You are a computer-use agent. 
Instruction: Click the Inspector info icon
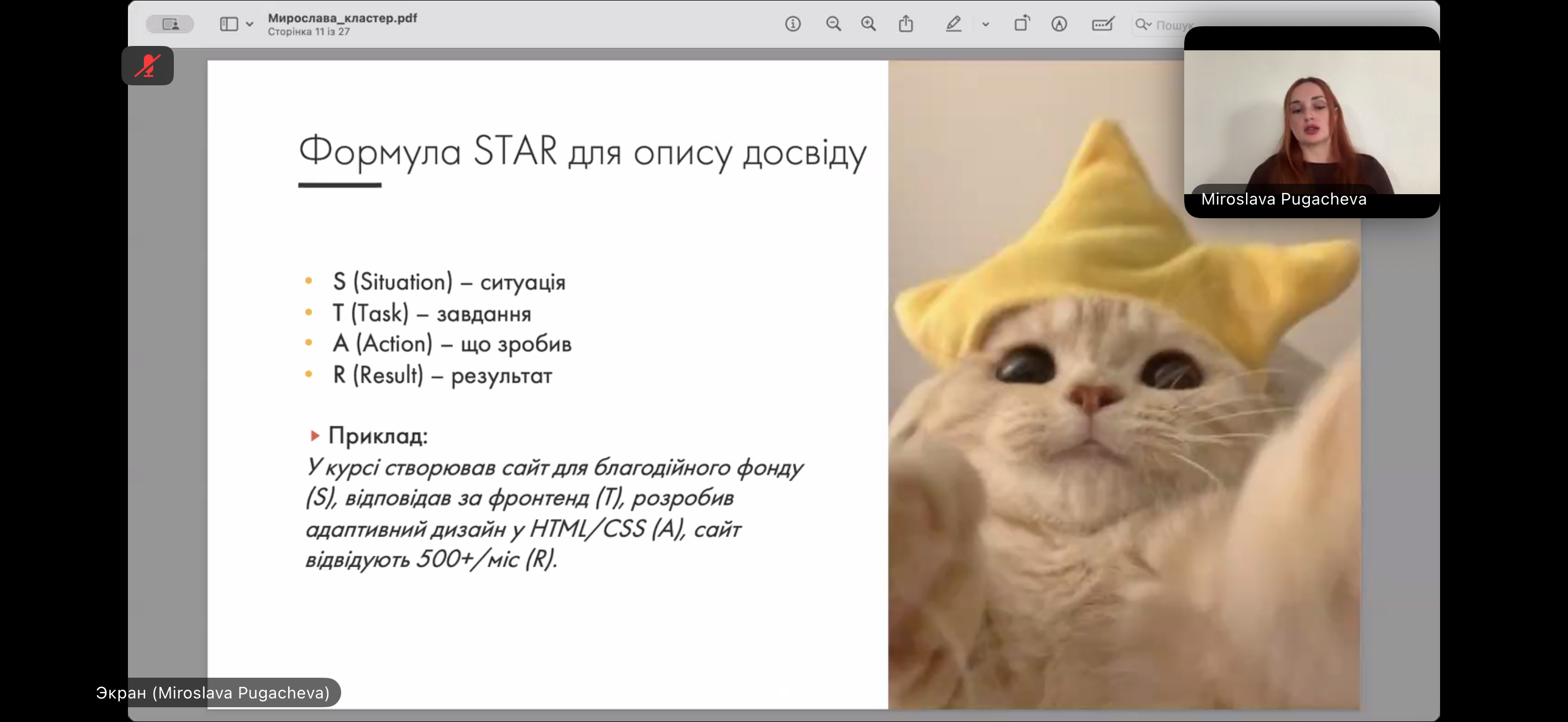click(793, 24)
